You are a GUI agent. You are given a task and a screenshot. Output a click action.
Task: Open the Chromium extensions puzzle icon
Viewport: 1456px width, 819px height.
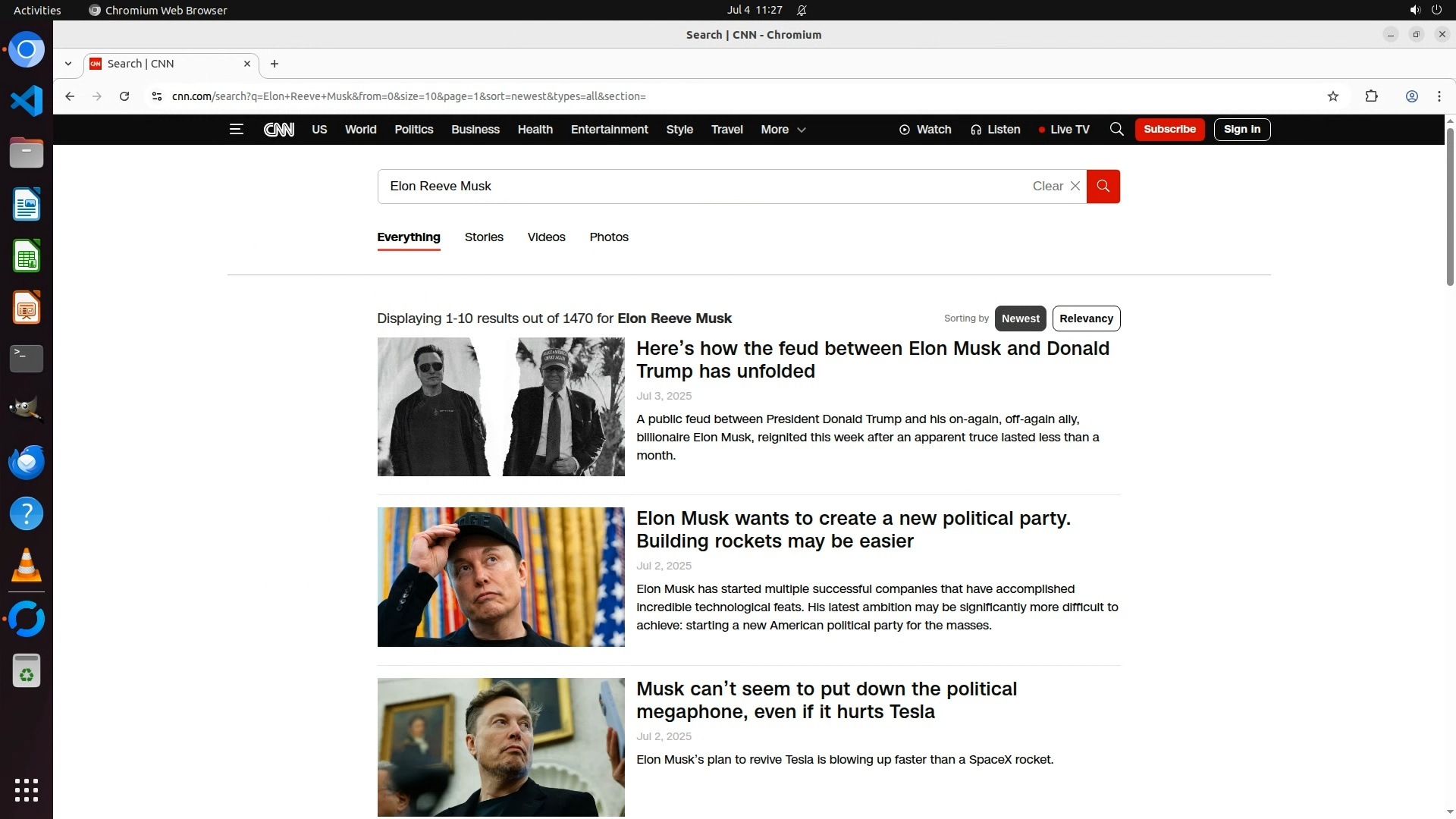(x=1371, y=96)
